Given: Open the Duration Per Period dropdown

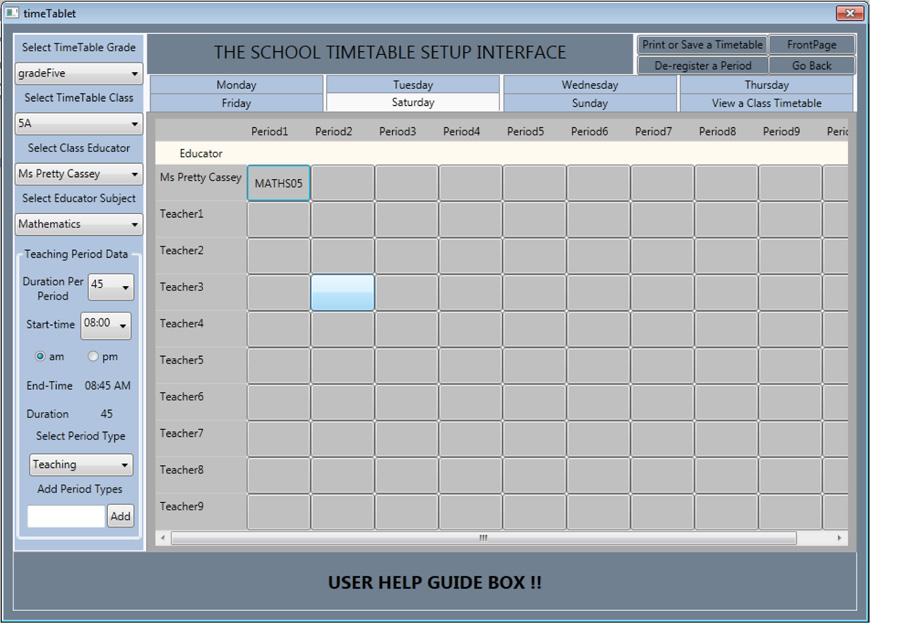Looking at the screenshot, I should [x=112, y=288].
